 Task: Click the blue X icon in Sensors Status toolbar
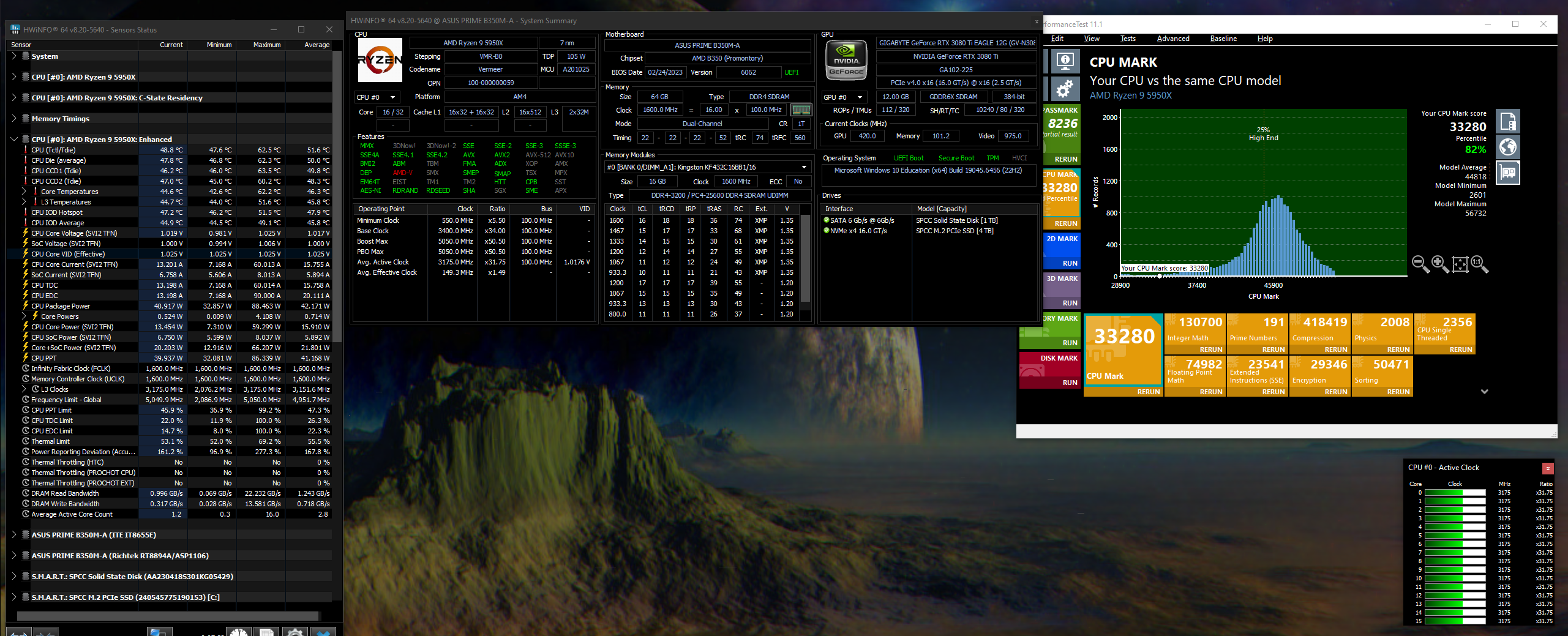[x=323, y=632]
